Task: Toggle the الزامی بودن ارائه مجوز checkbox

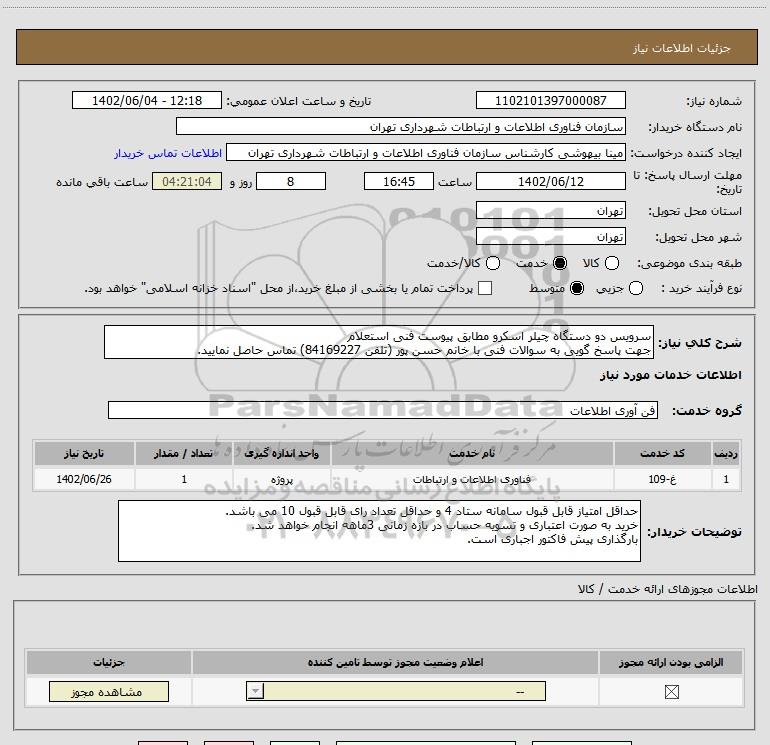Action: pos(671,692)
